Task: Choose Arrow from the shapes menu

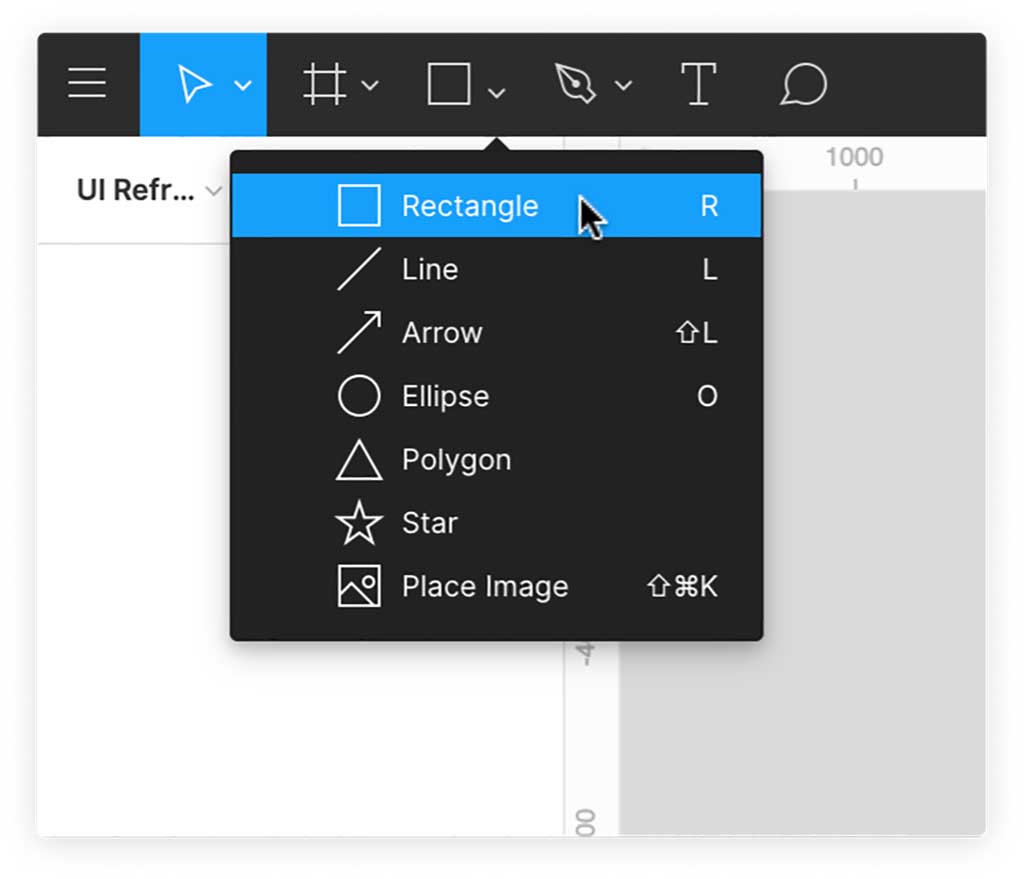Action: pos(496,332)
